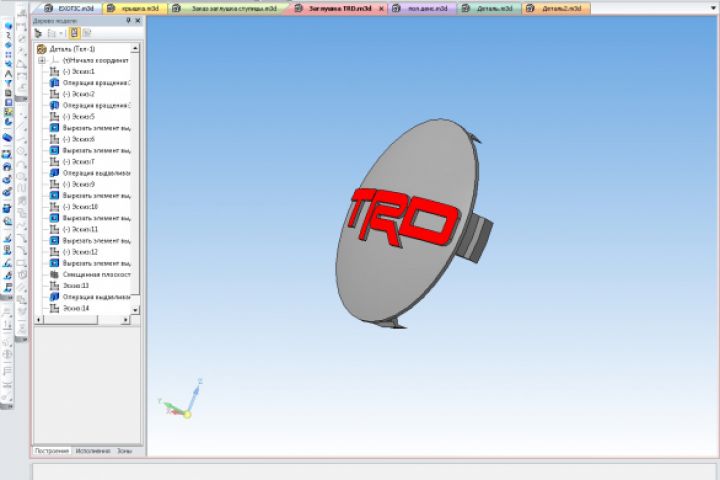720x480 pixels.
Task: Select the Операция вращения row under Эскиз:2
Action: click(x=90, y=106)
